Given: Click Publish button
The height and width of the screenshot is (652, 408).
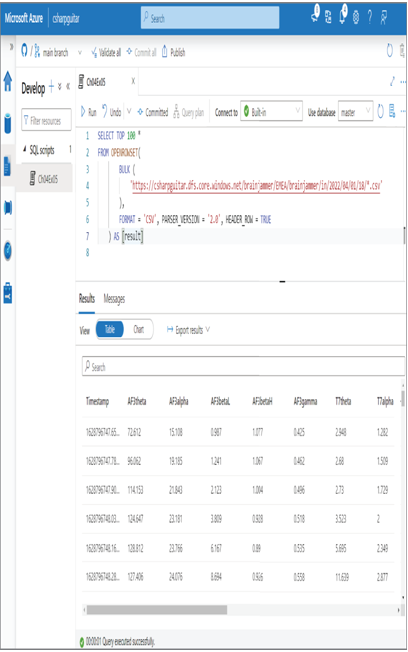Looking at the screenshot, I should (x=173, y=52).
